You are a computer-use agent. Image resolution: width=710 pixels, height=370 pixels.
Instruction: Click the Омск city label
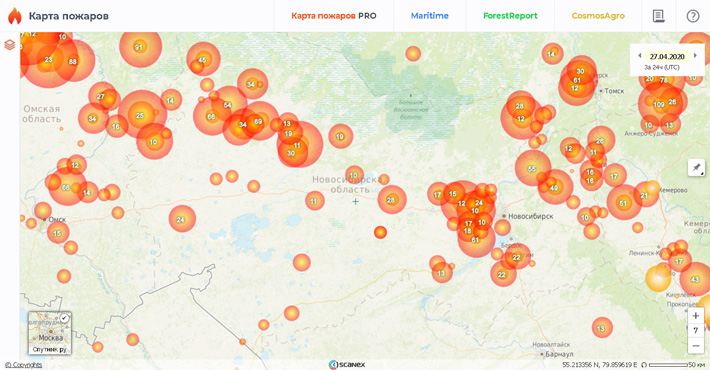pyautogui.click(x=57, y=219)
